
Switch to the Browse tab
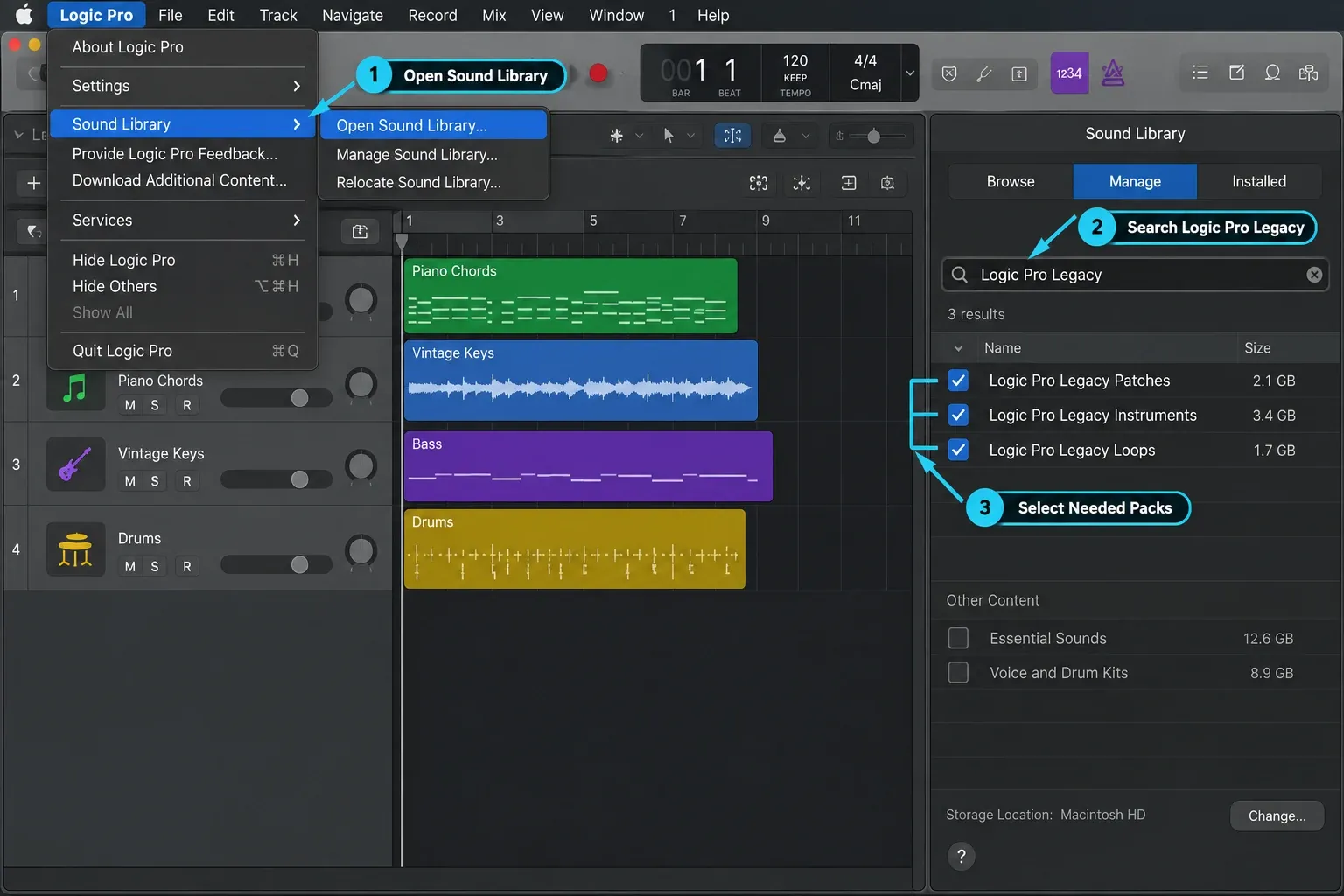coord(1011,181)
